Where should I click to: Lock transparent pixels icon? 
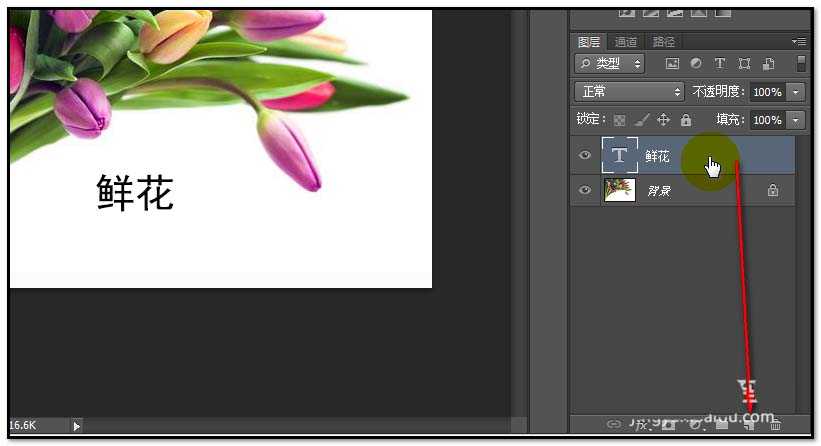point(619,120)
